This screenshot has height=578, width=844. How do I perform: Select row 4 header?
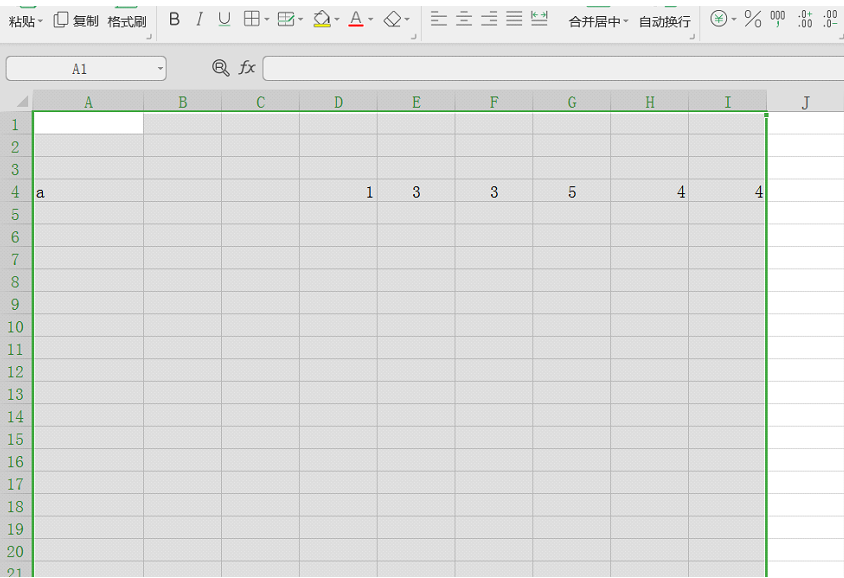click(16, 192)
